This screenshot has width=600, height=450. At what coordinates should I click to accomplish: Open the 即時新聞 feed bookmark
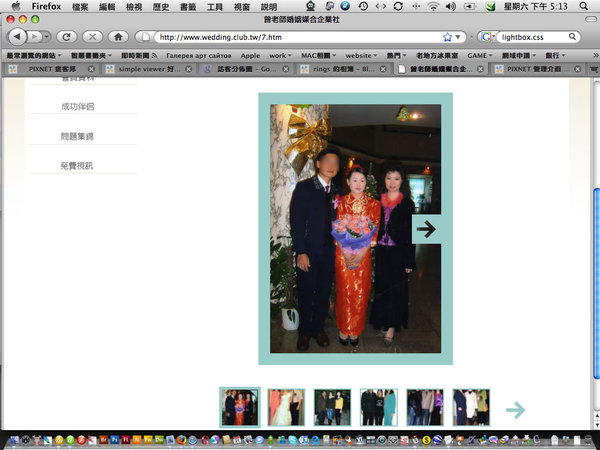click(139, 55)
